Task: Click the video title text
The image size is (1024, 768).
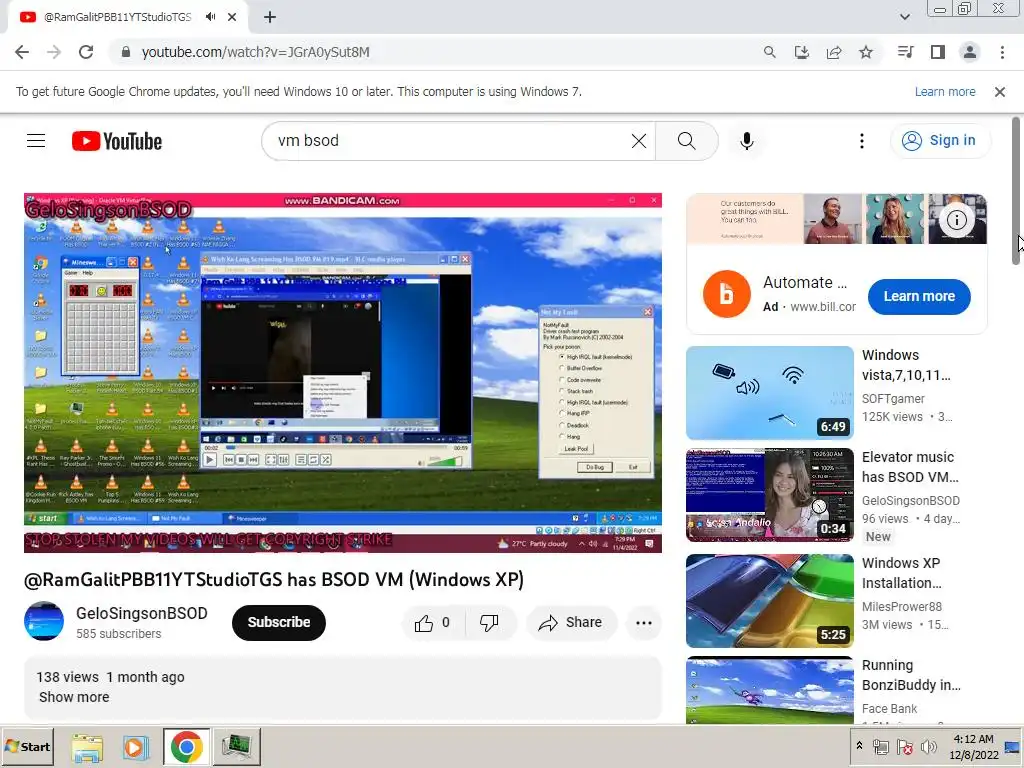Action: [x=274, y=579]
